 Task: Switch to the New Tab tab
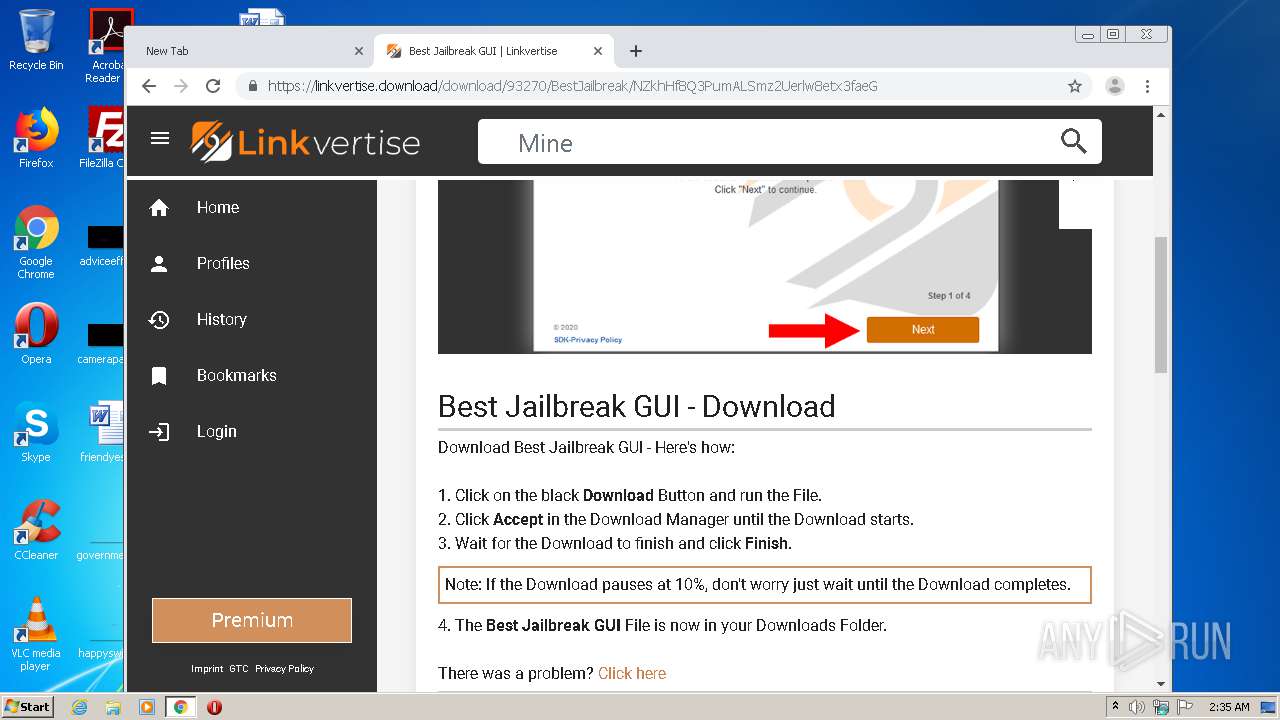click(x=248, y=51)
